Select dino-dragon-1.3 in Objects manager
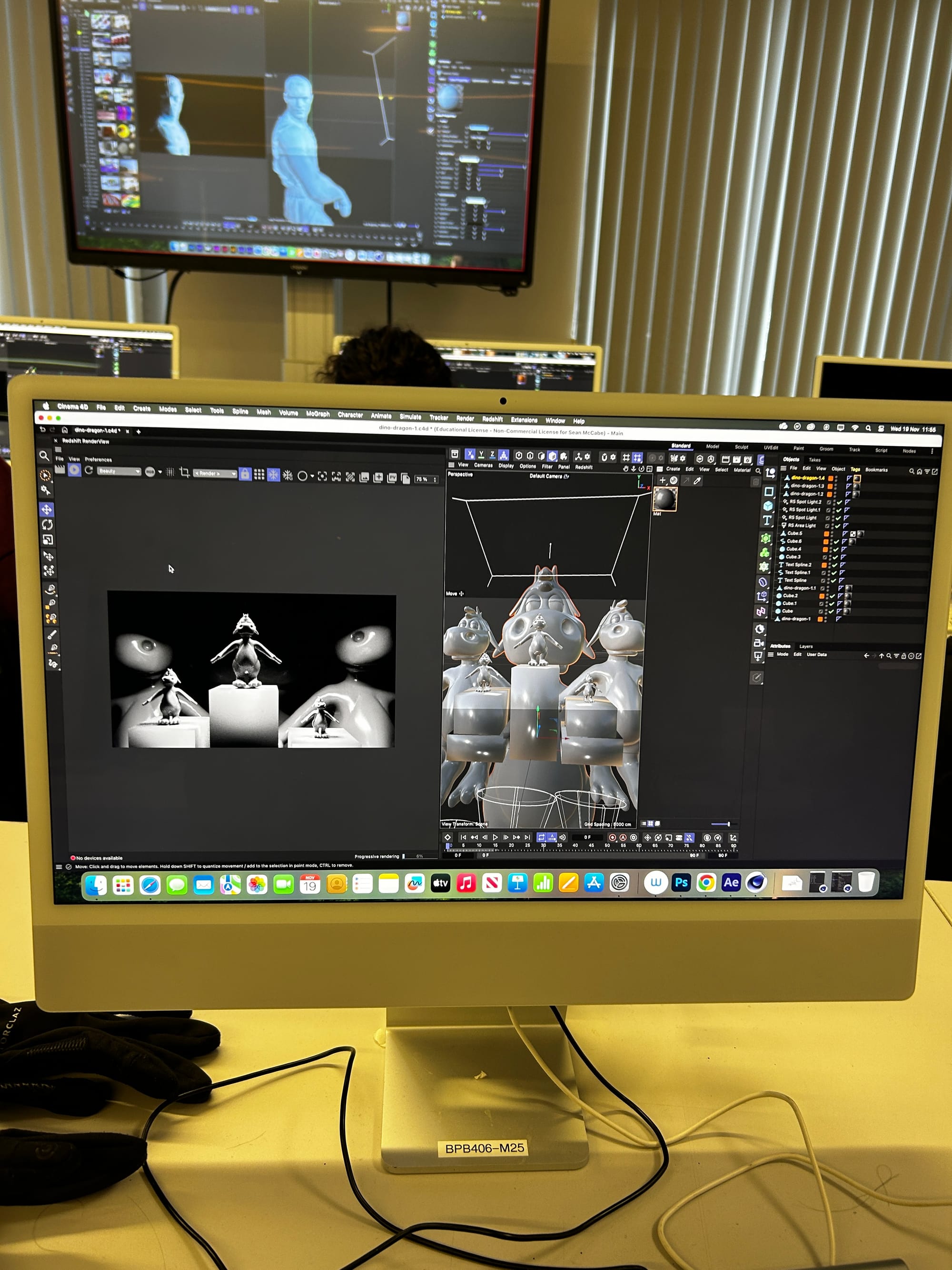 pos(807,486)
